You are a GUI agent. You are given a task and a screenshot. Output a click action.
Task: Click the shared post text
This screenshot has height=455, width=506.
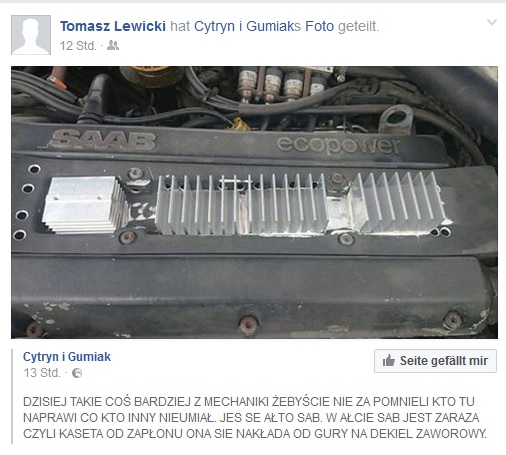tap(255, 418)
